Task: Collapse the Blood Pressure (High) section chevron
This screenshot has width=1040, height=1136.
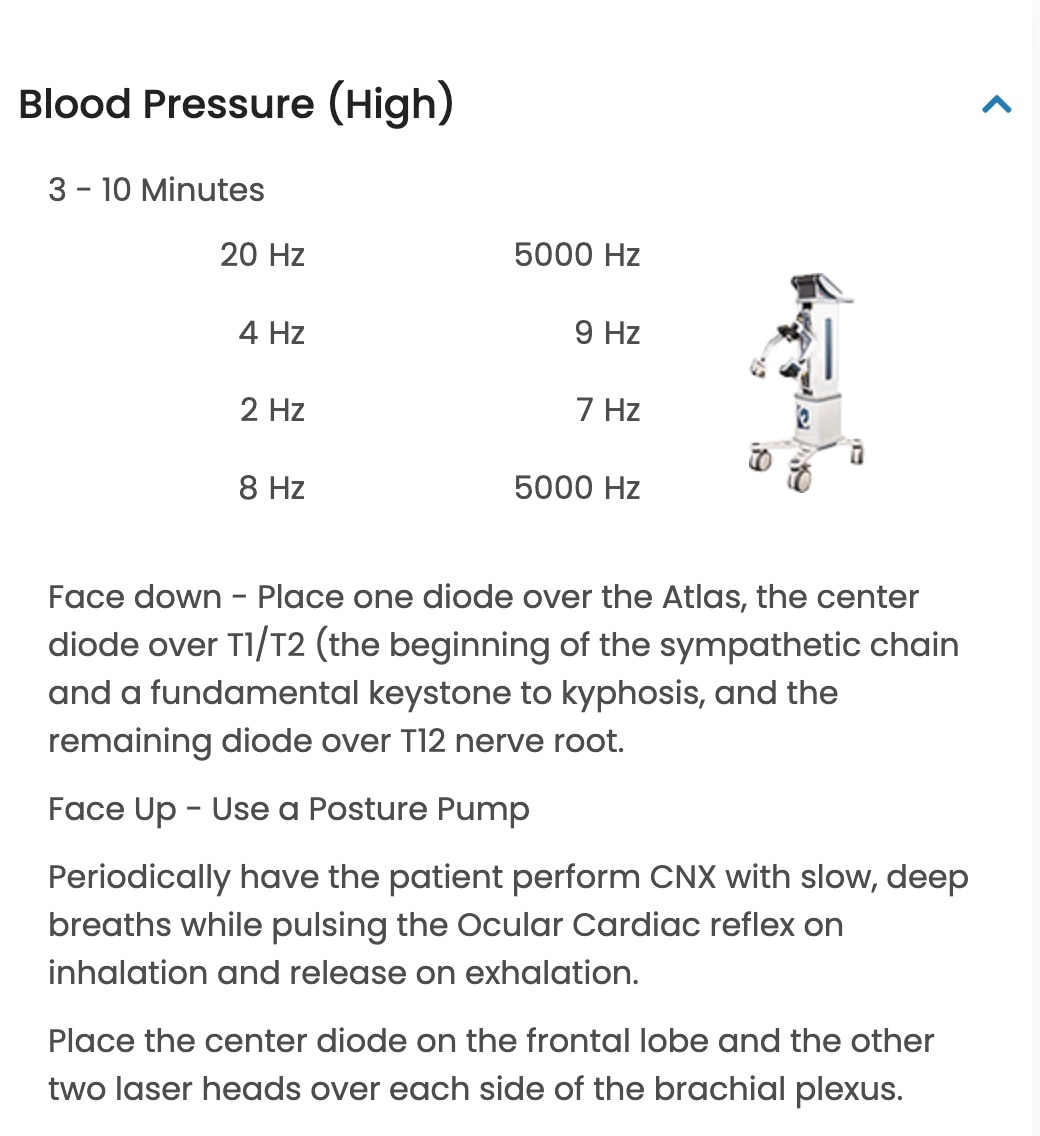Action: coord(997,105)
